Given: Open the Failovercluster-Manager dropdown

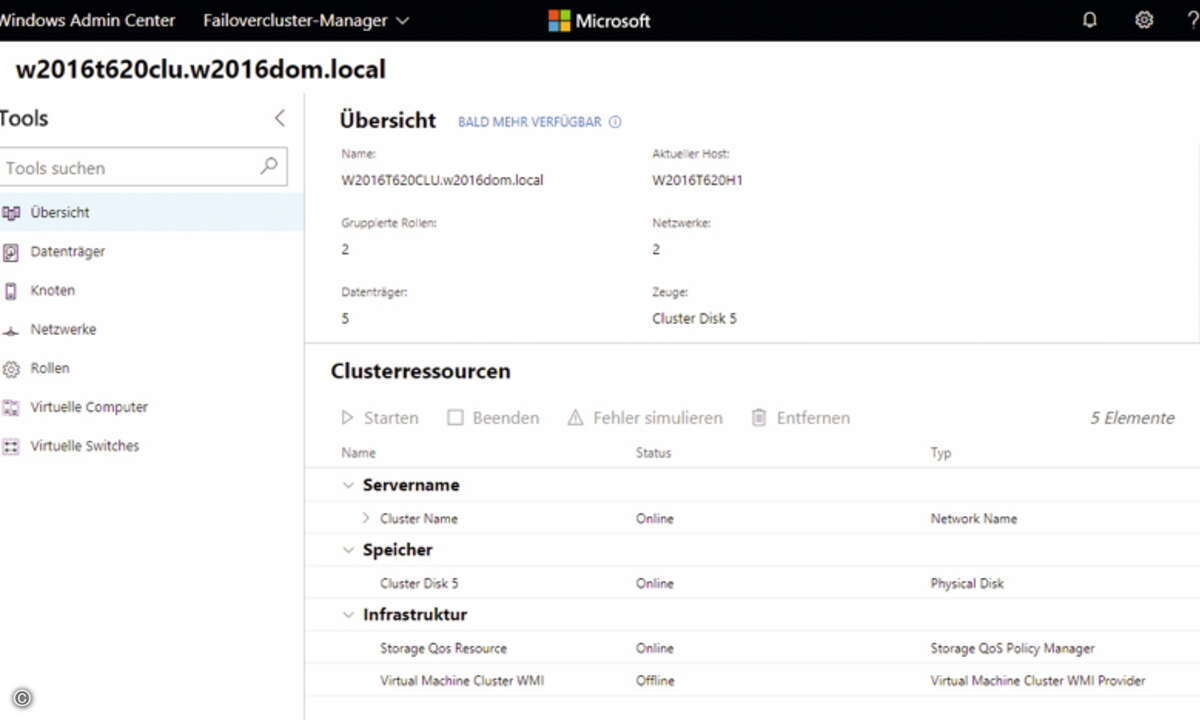Looking at the screenshot, I should click(x=306, y=20).
